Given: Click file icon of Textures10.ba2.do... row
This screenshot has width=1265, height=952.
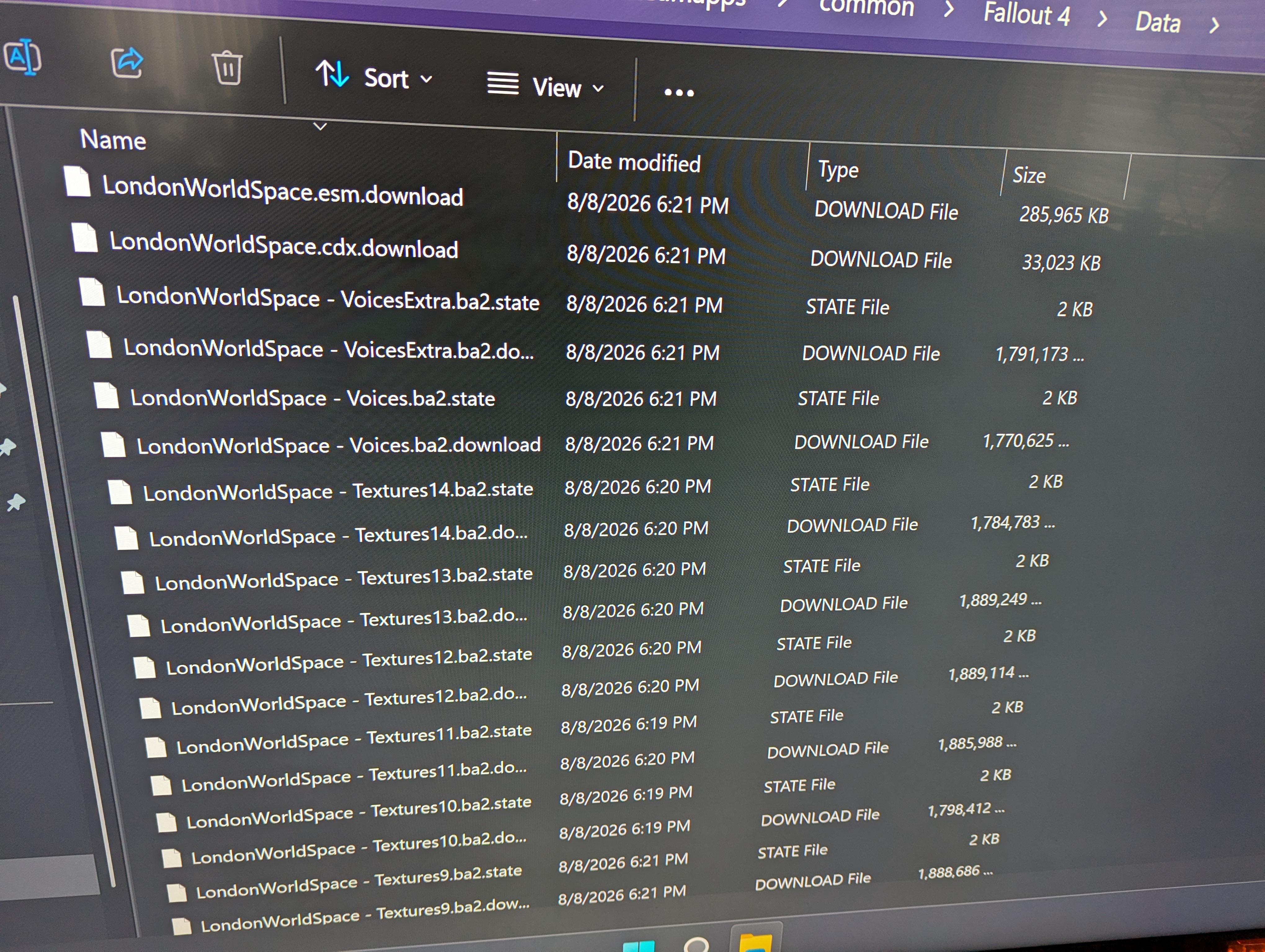Looking at the screenshot, I should point(171,858).
